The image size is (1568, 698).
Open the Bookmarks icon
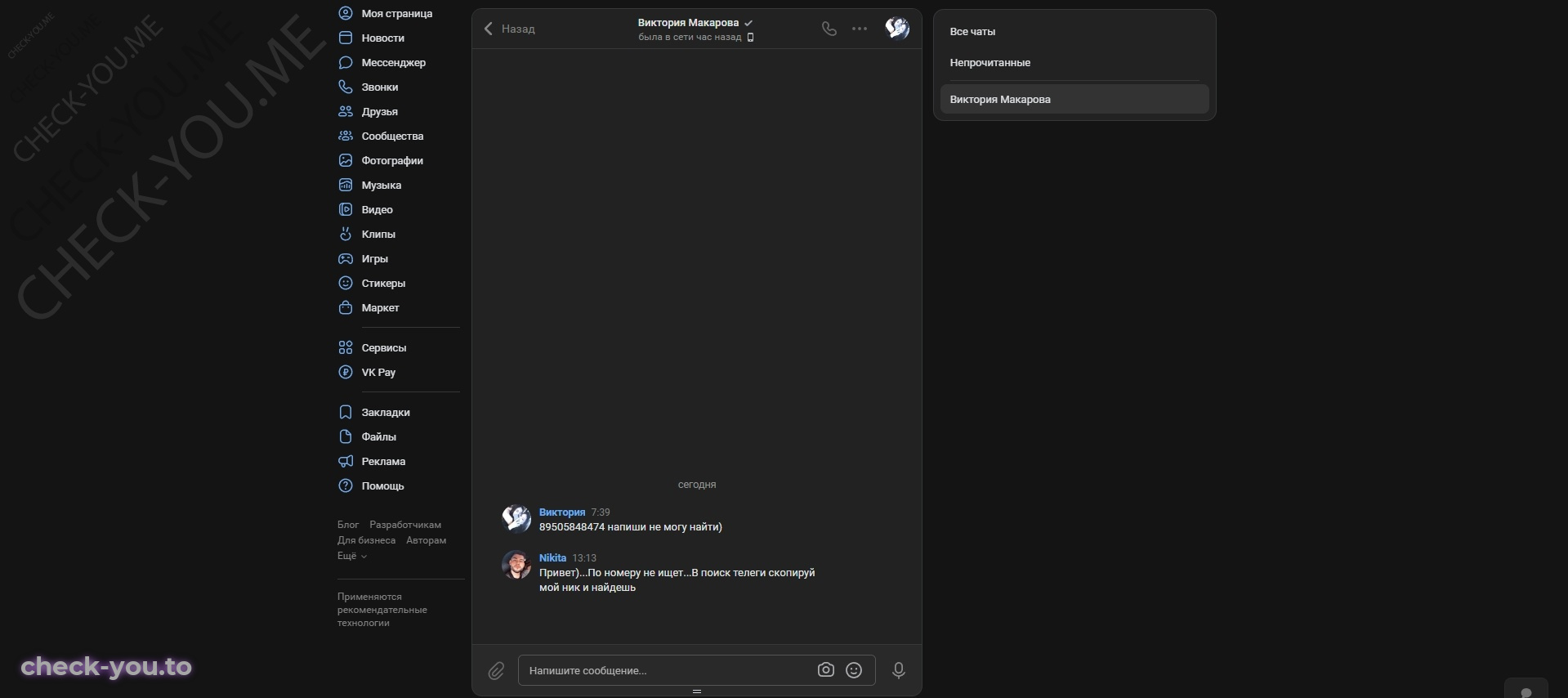(x=346, y=412)
